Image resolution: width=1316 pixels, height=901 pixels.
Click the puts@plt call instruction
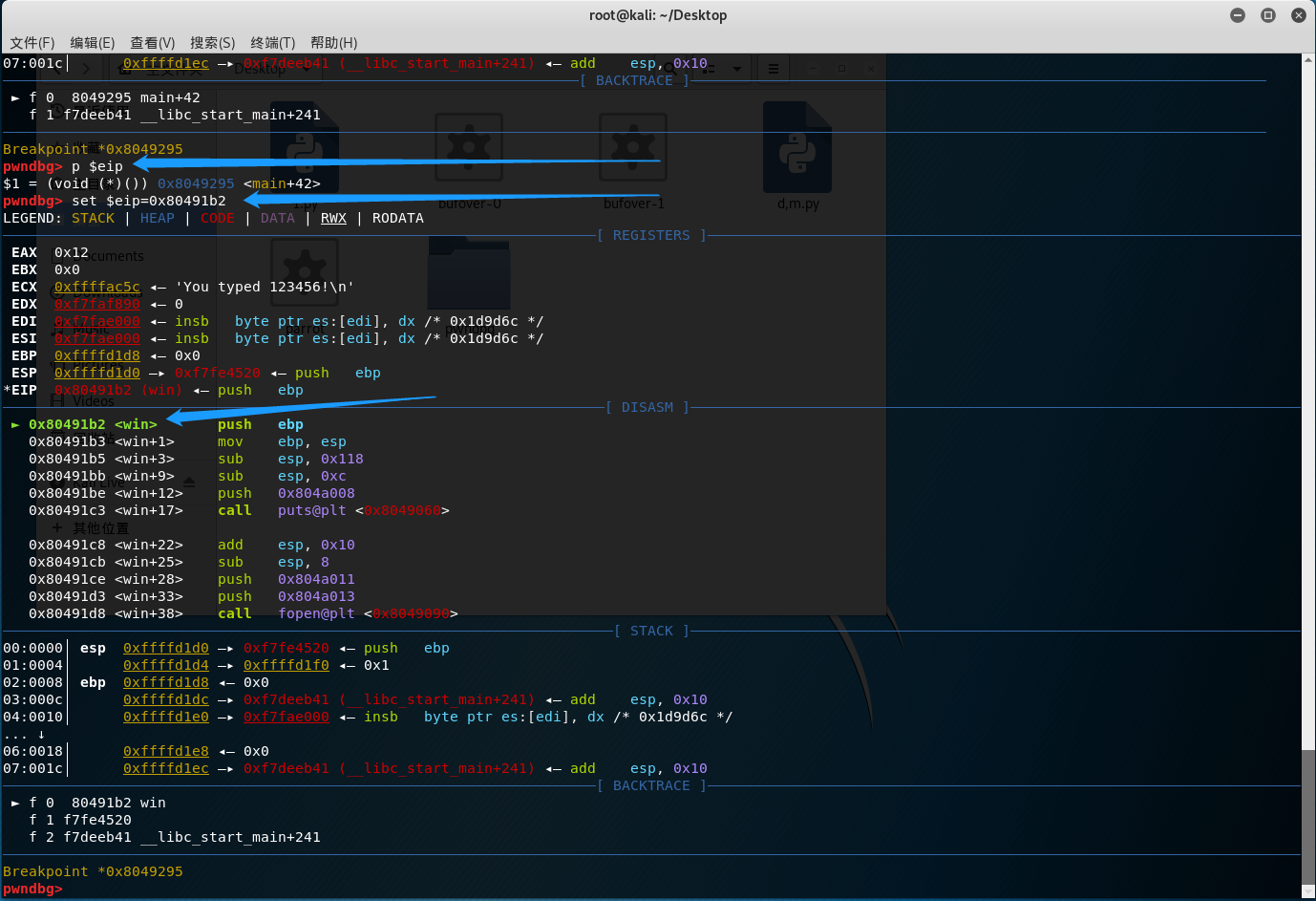click(311, 510)
